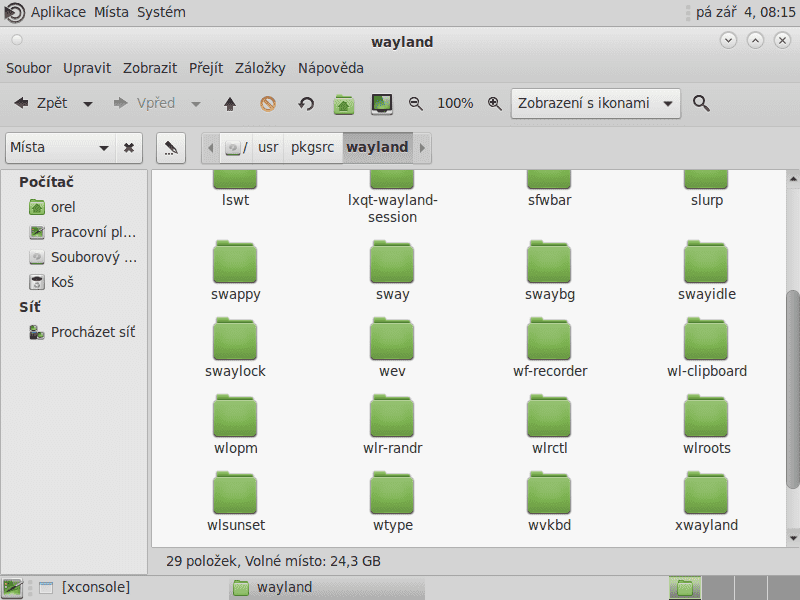
Task: Expand the Zpět history dropdown arrow
Action: [x=88, y=104]
